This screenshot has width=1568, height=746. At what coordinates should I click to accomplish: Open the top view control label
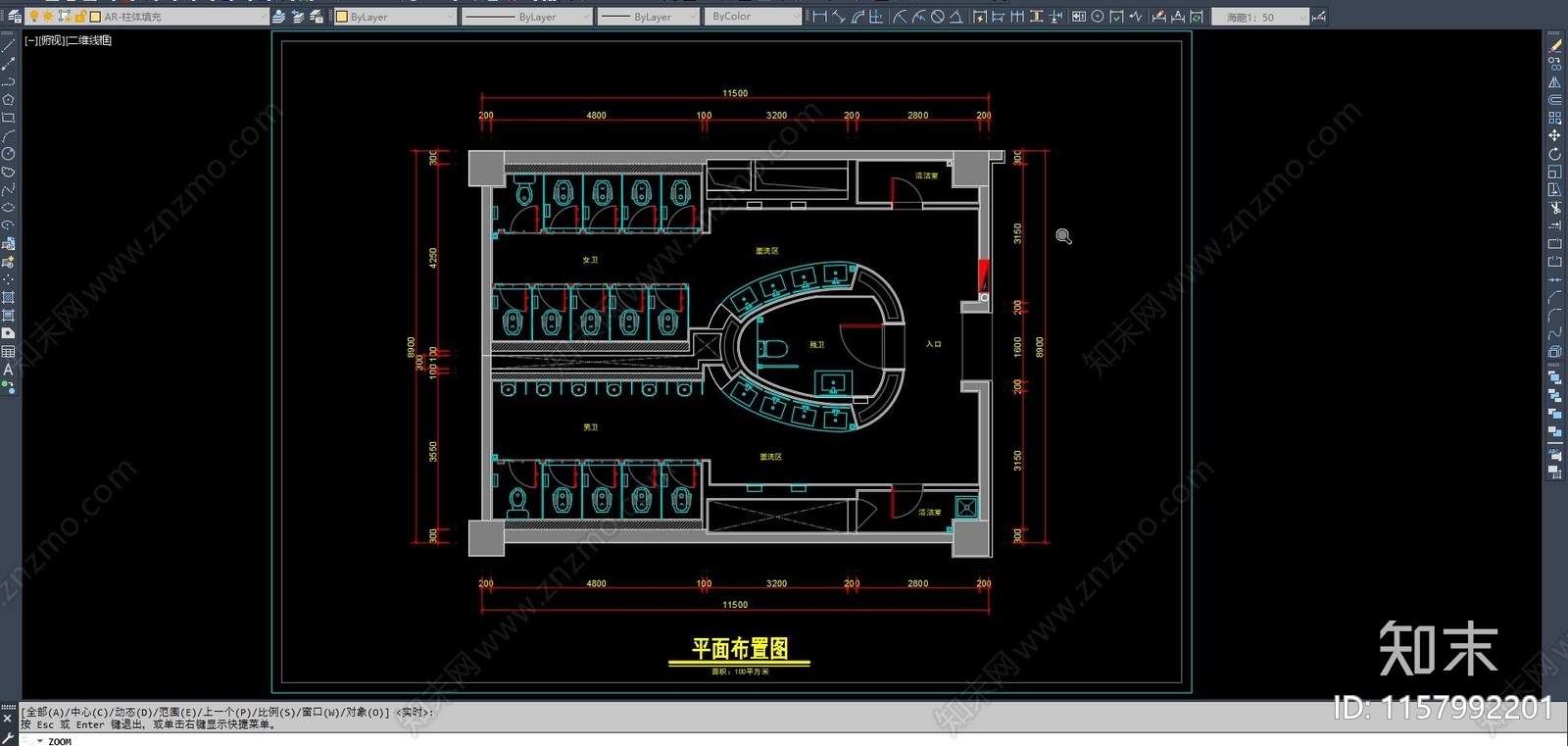click(51, 41)
